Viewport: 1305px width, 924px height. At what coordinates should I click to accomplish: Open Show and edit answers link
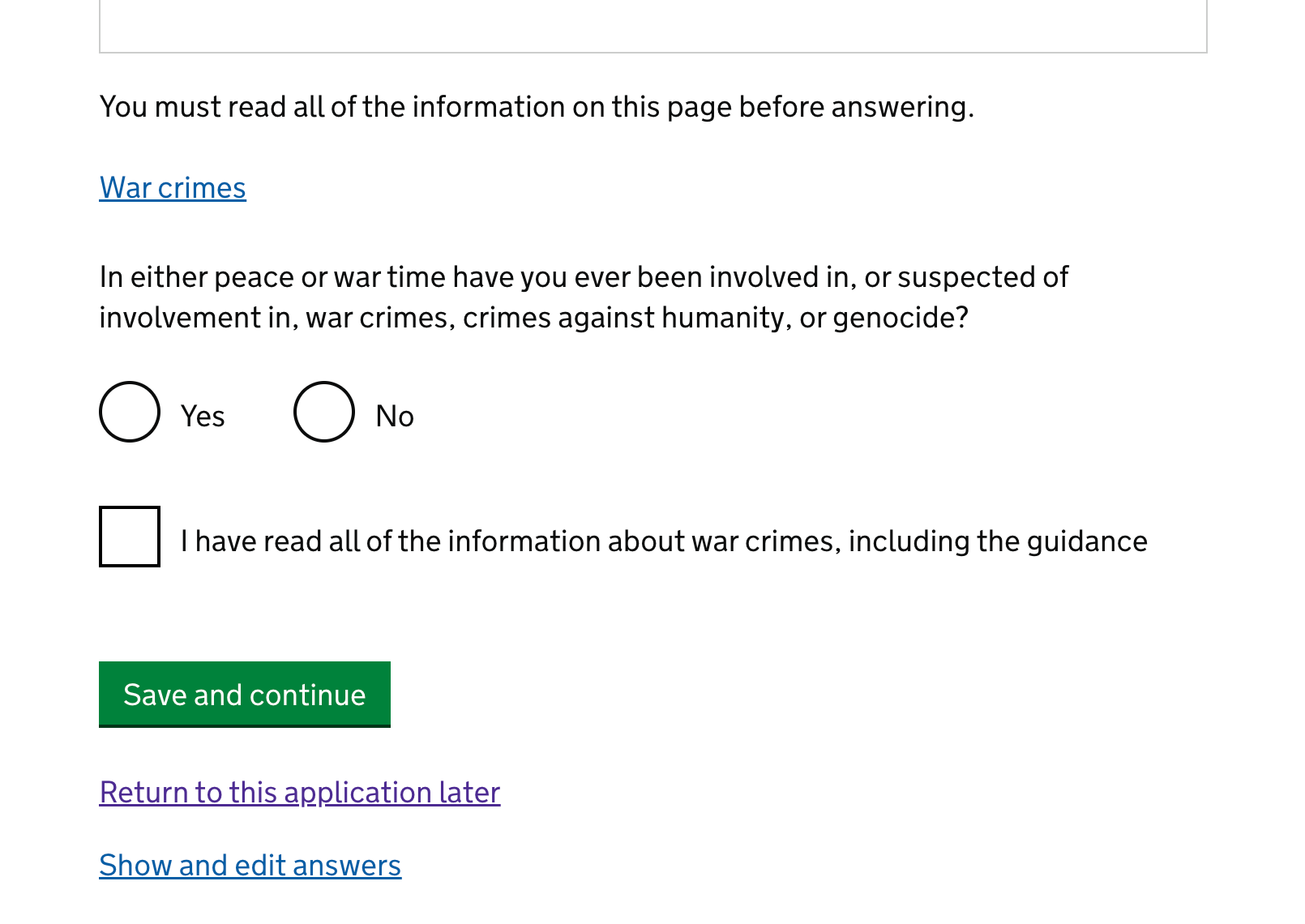(250, 866)
